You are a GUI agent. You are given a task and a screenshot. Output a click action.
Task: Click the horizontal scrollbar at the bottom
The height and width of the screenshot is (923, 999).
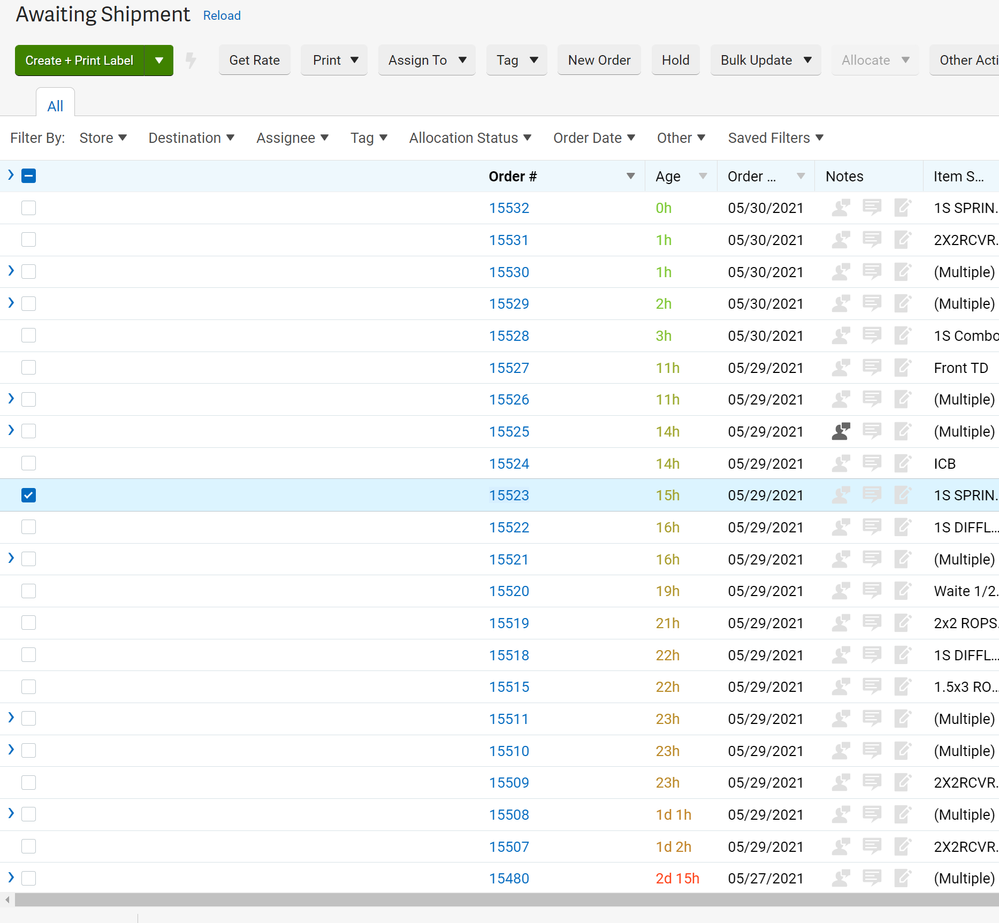[500, 900]
